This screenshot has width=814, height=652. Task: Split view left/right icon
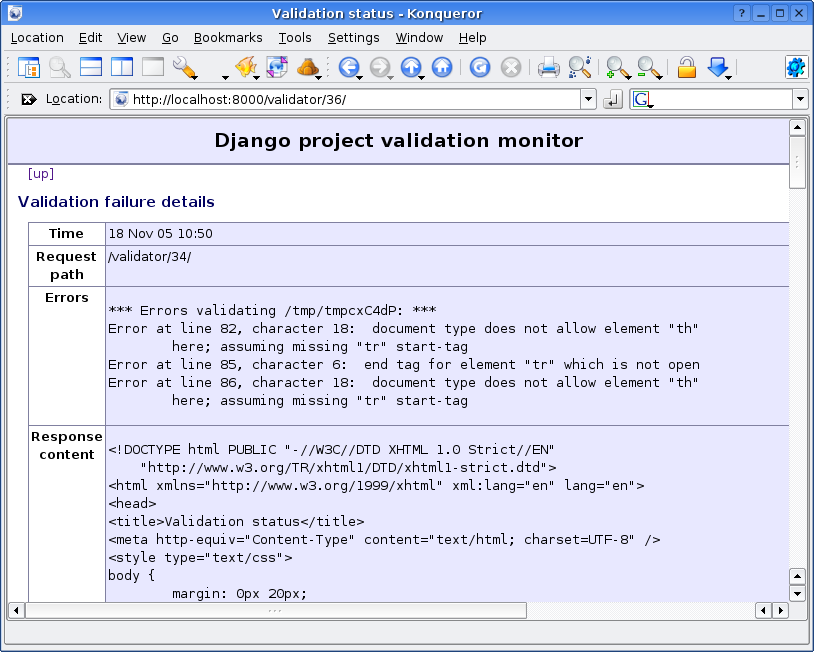click(x=122, y=67)
